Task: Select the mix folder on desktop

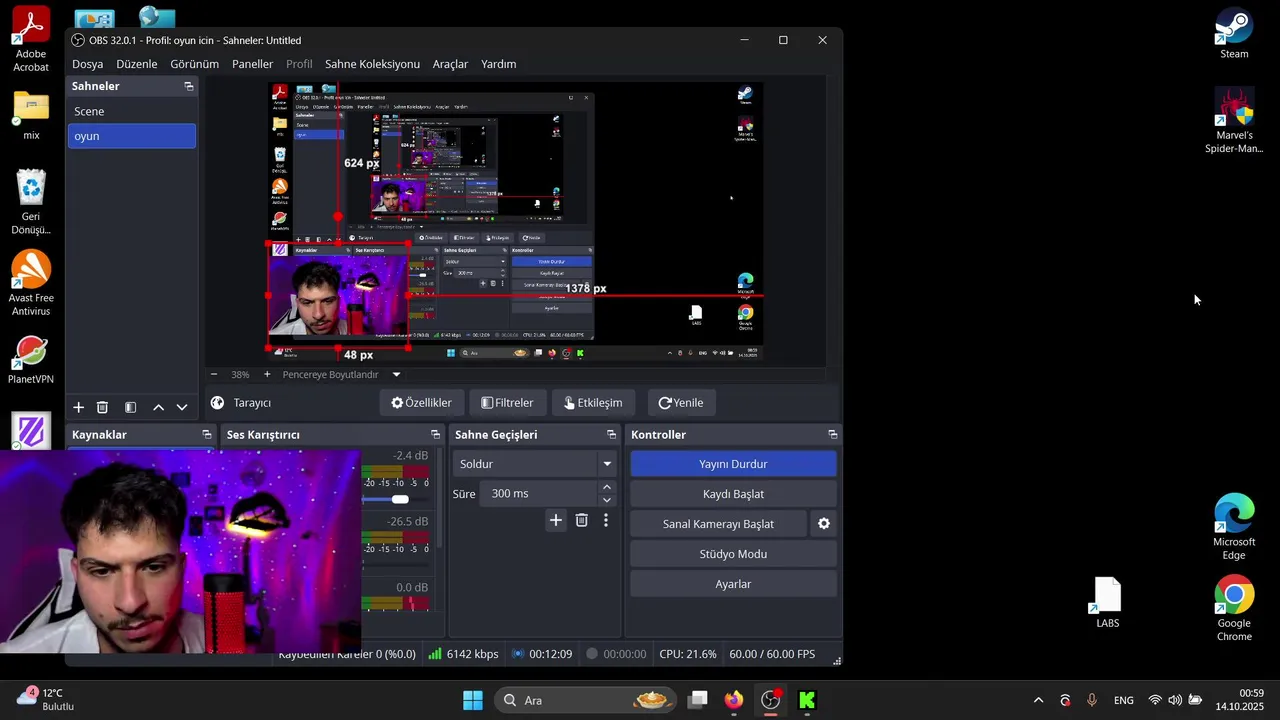Action: coord(31,115)
